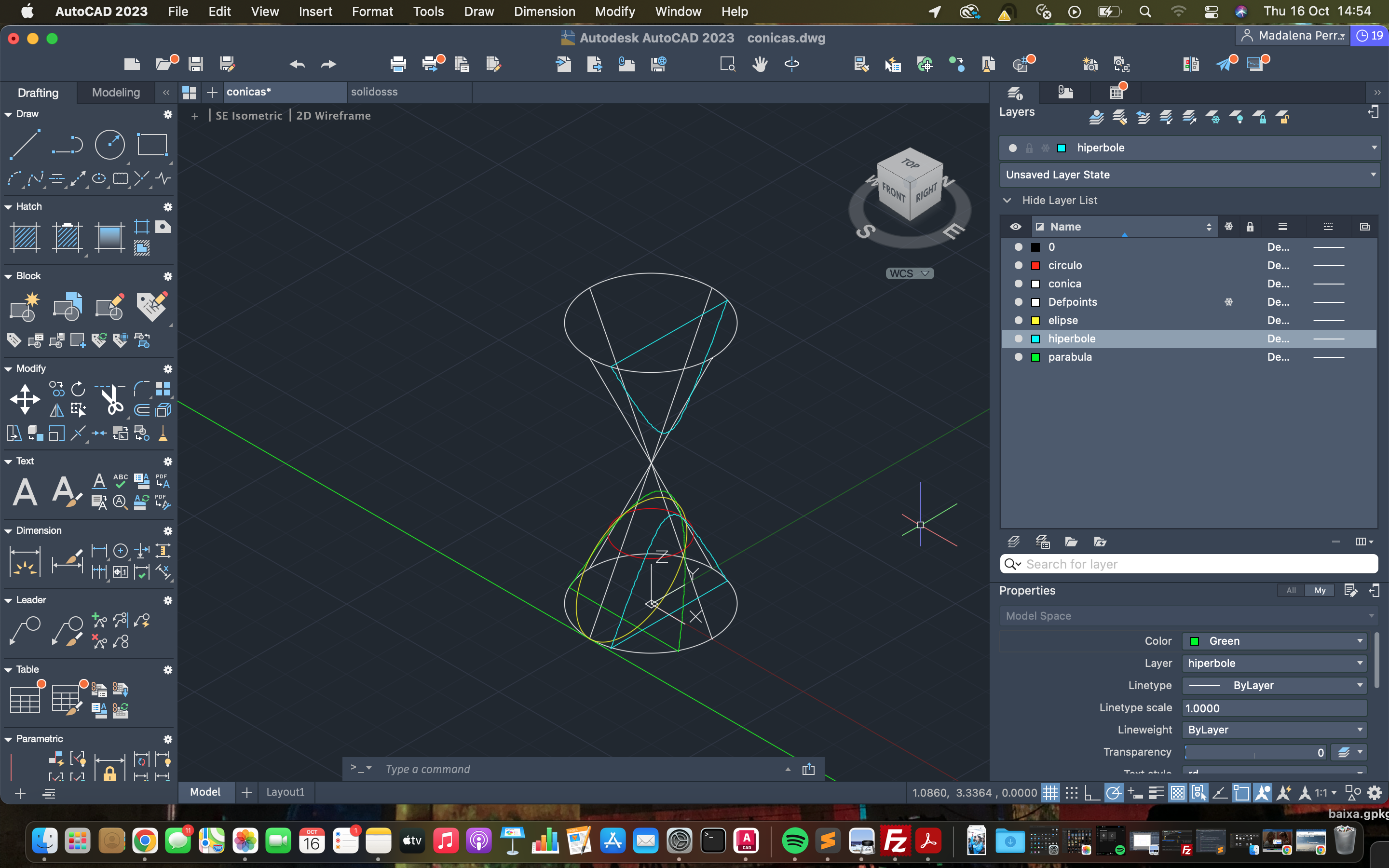Viewport: 1389px width, 868px height.
Task: Toggle grid display in status bar
Action: point(1050,793)
